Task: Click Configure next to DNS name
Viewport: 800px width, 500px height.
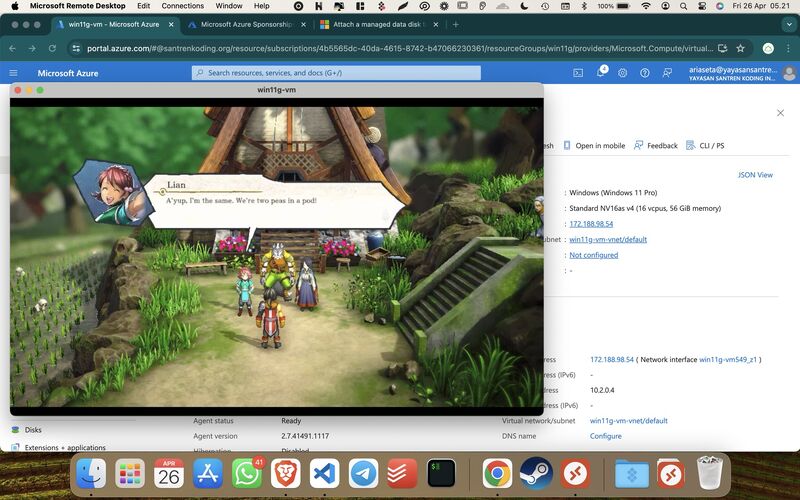Action: click(x=606, y=436)
